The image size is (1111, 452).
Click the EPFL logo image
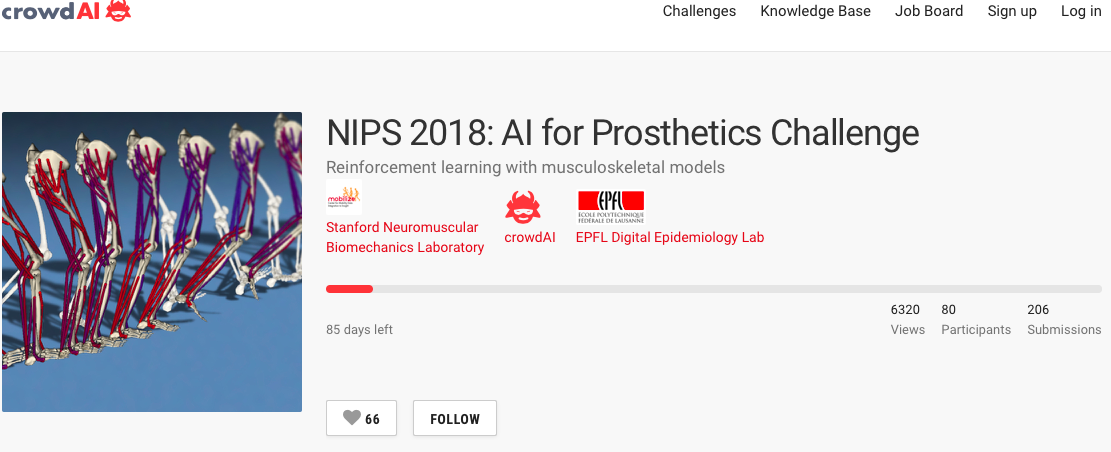[610, 206]
